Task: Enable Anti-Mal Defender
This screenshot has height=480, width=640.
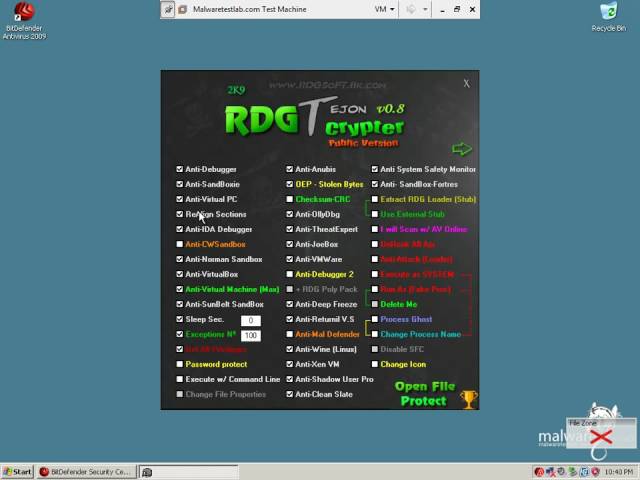Action: (x=289, y=334)
